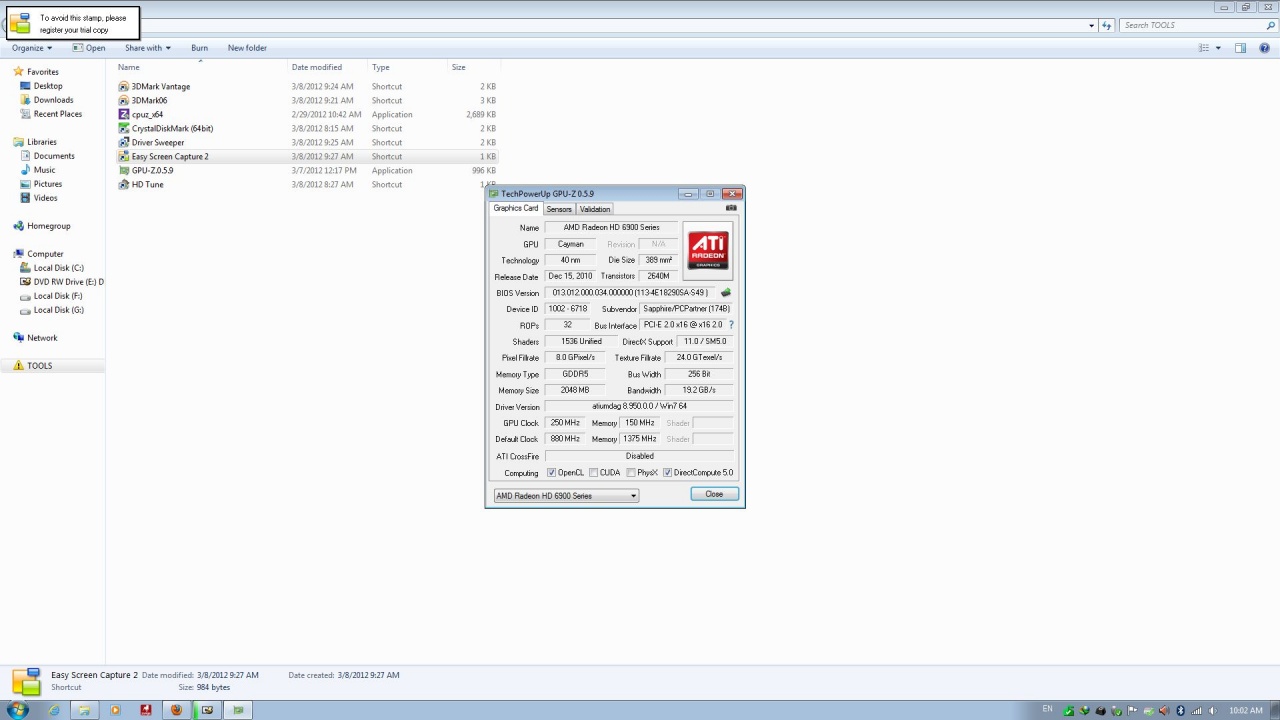Image resolution: width=1280 pixels, height=720 pixels.
Task: Open Windows Media Player from the taskbar
Action: click(x=115, y=710)
